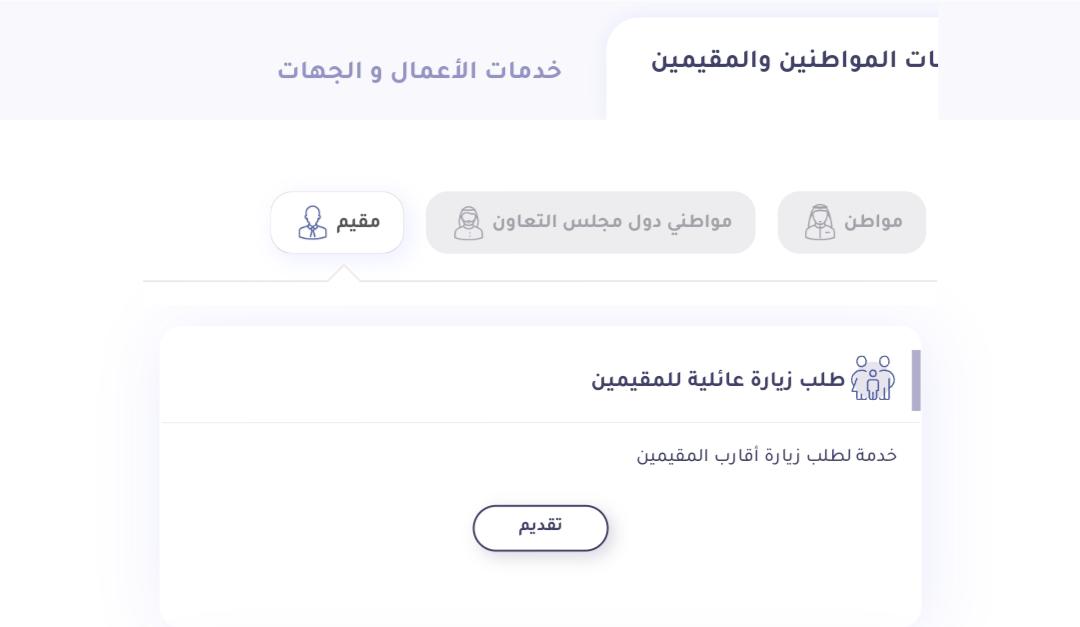Click the GCC citizen headdress icon
Screen dimensions: 1080x627
(468, 223)
